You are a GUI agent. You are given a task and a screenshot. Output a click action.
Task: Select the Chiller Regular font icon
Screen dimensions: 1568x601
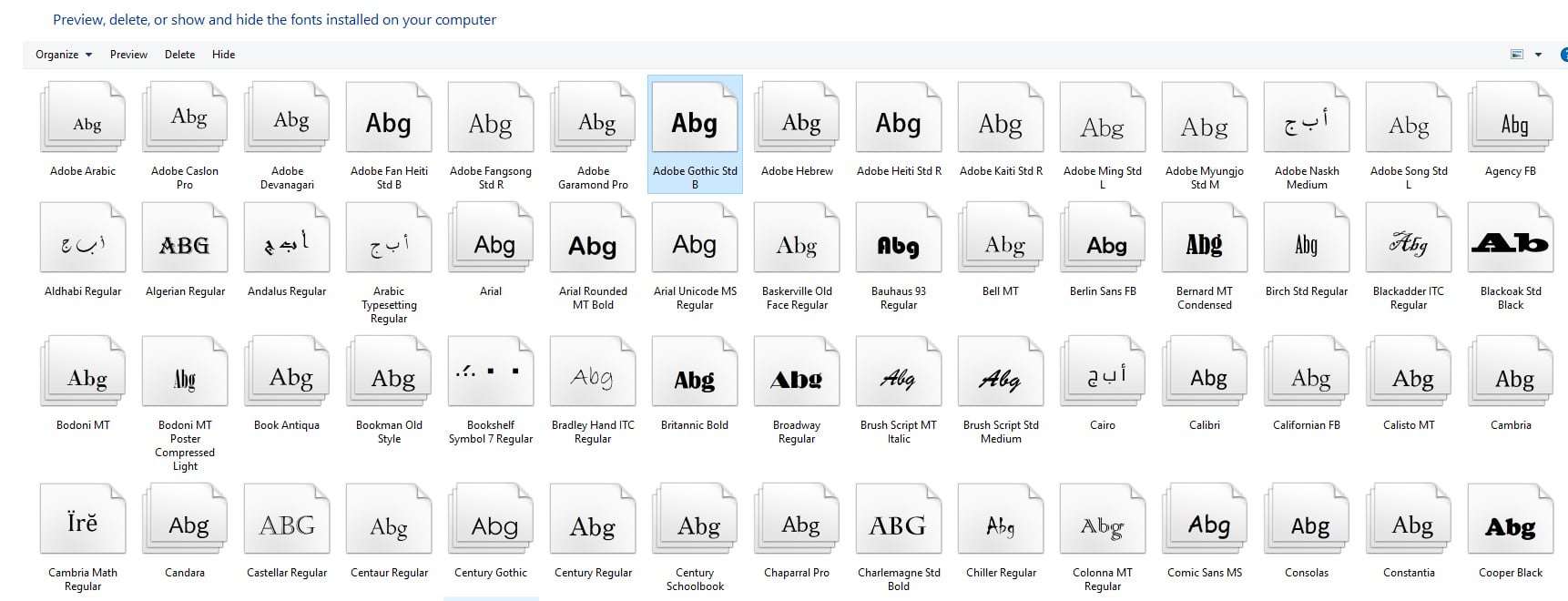(x=1001, y=519)
